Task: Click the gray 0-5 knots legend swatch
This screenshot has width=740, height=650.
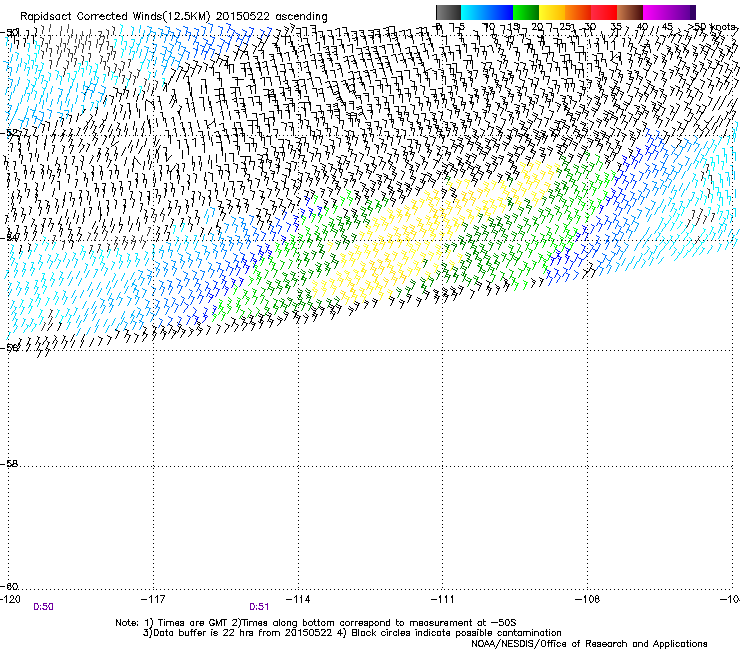Action: [x=448, y=12]
